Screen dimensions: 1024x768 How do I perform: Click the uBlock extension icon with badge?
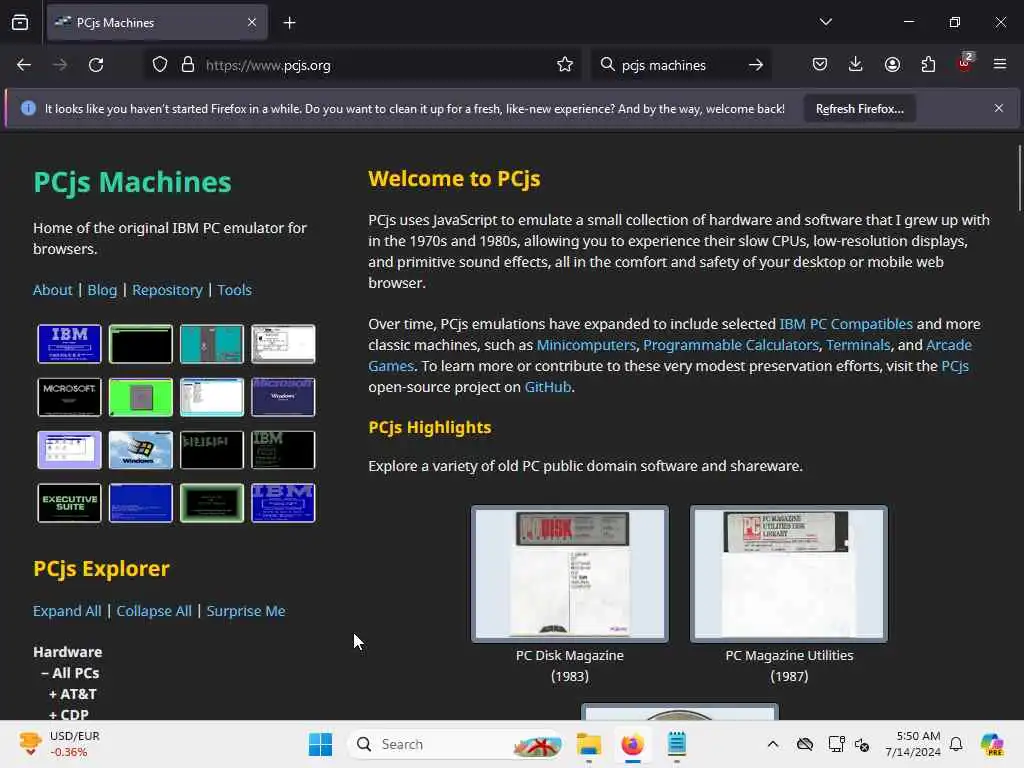(x=965, y=63)
